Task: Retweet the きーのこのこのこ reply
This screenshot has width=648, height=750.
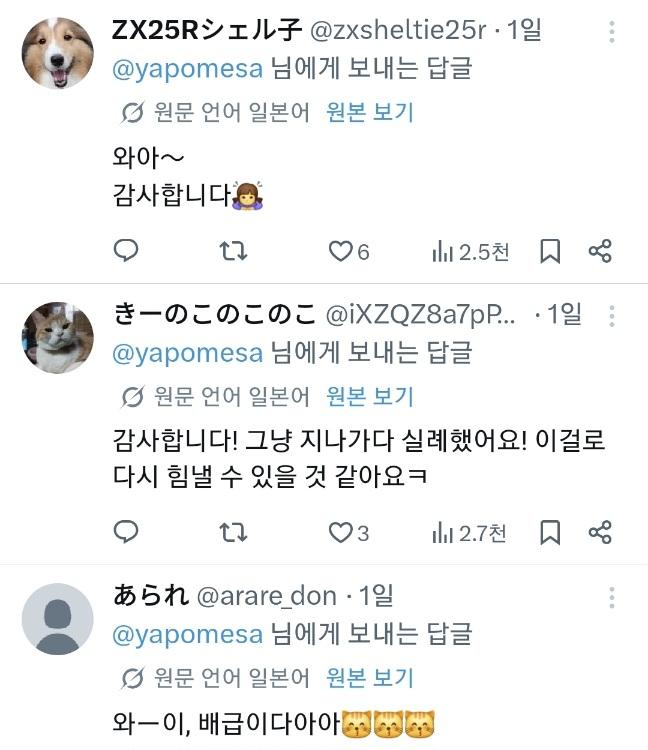Action: (233, 532)
